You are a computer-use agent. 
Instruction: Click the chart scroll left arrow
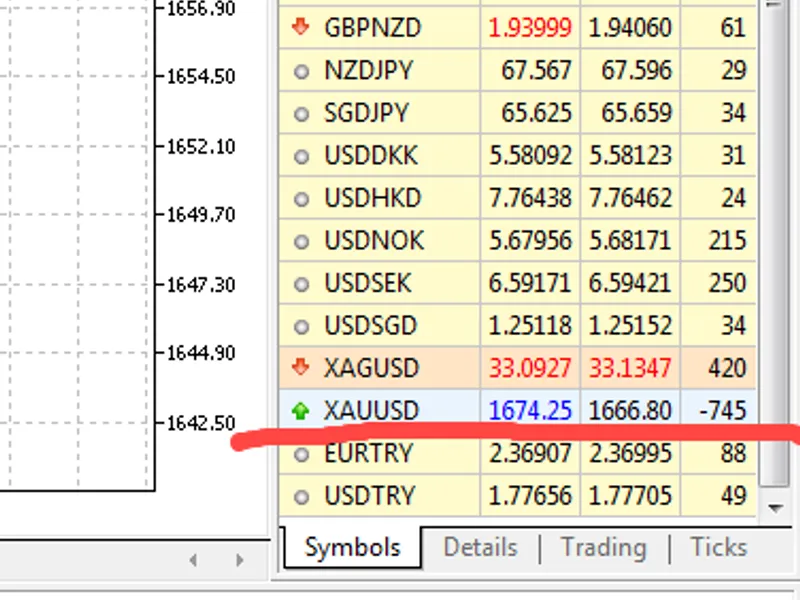coord(193,560)
